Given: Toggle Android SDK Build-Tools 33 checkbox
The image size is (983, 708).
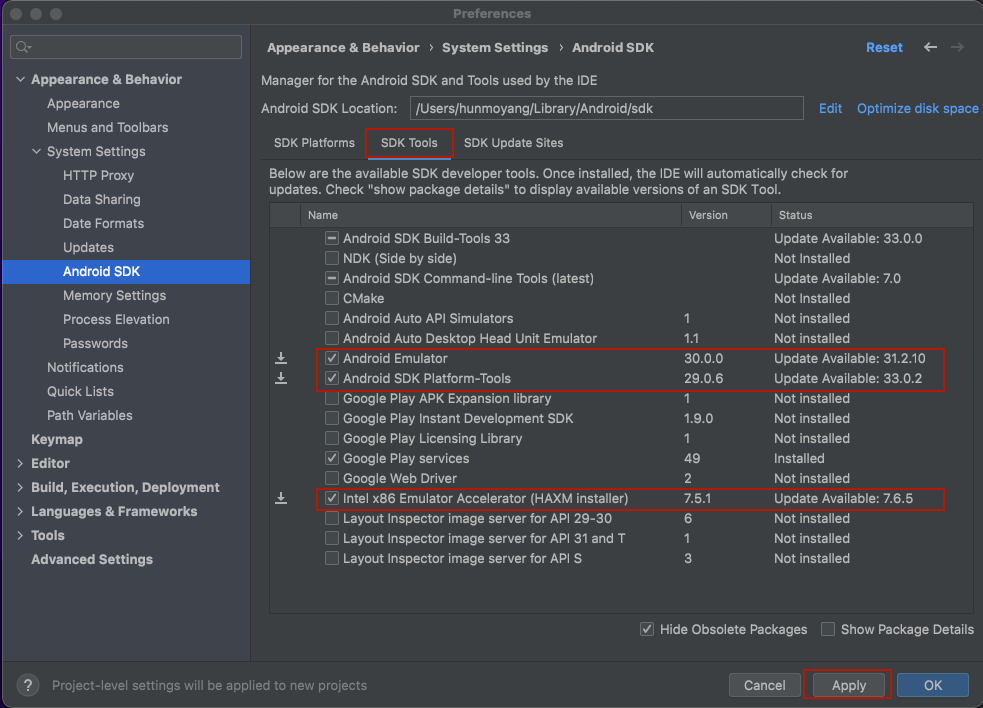Looking at the screenshot, I should (332, 238).
